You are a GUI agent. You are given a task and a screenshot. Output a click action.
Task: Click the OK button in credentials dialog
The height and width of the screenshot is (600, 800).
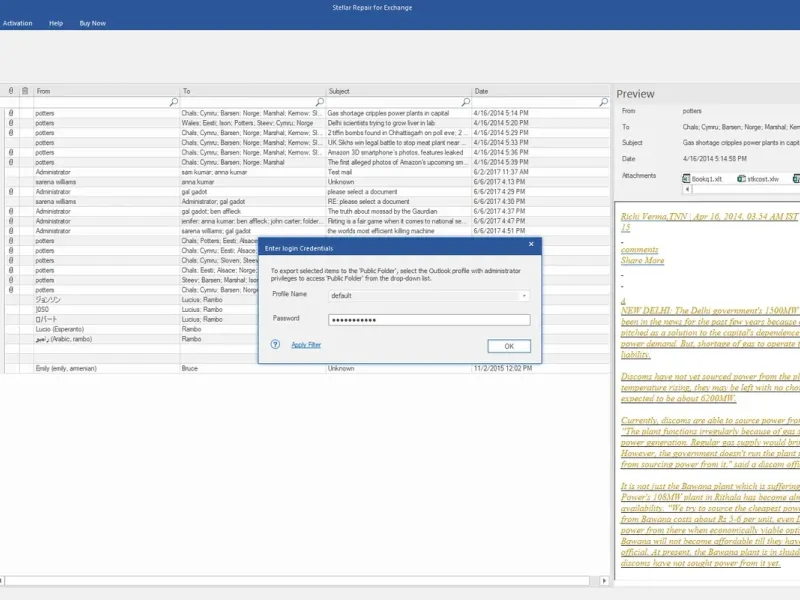click(509, 346)
